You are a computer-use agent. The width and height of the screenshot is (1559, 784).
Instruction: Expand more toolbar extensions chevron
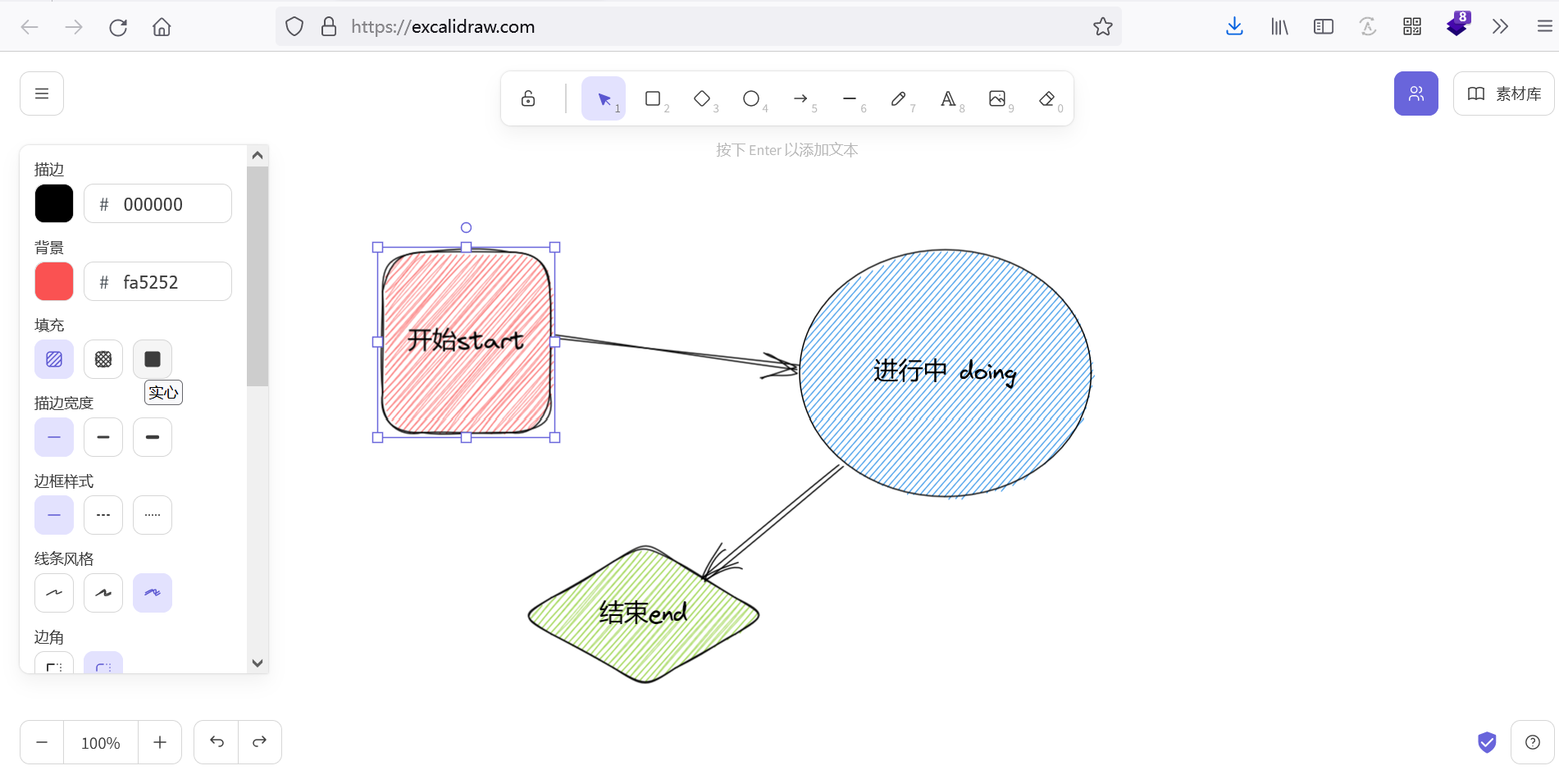pos(1500,27)
